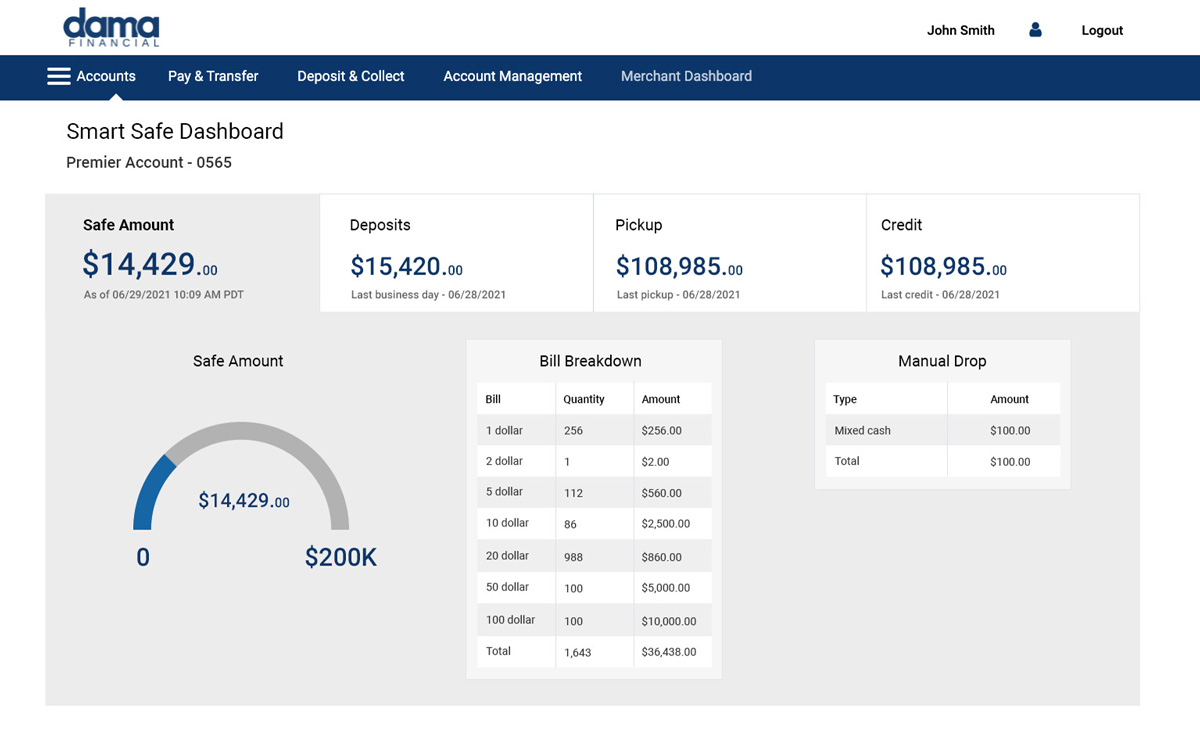Go to the Merchant Dashboard tab
The image size is (1200, 741).
pos(686,77)
